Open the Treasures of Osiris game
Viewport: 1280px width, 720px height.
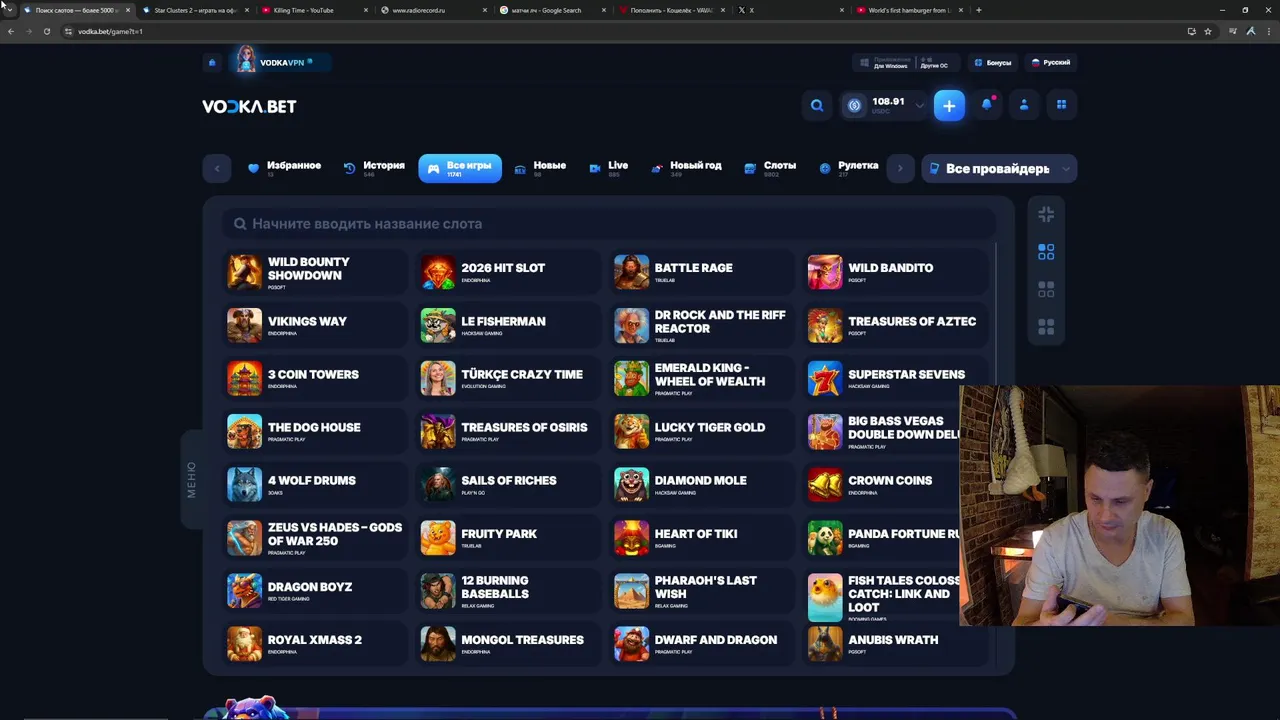(x=507, y=431)
